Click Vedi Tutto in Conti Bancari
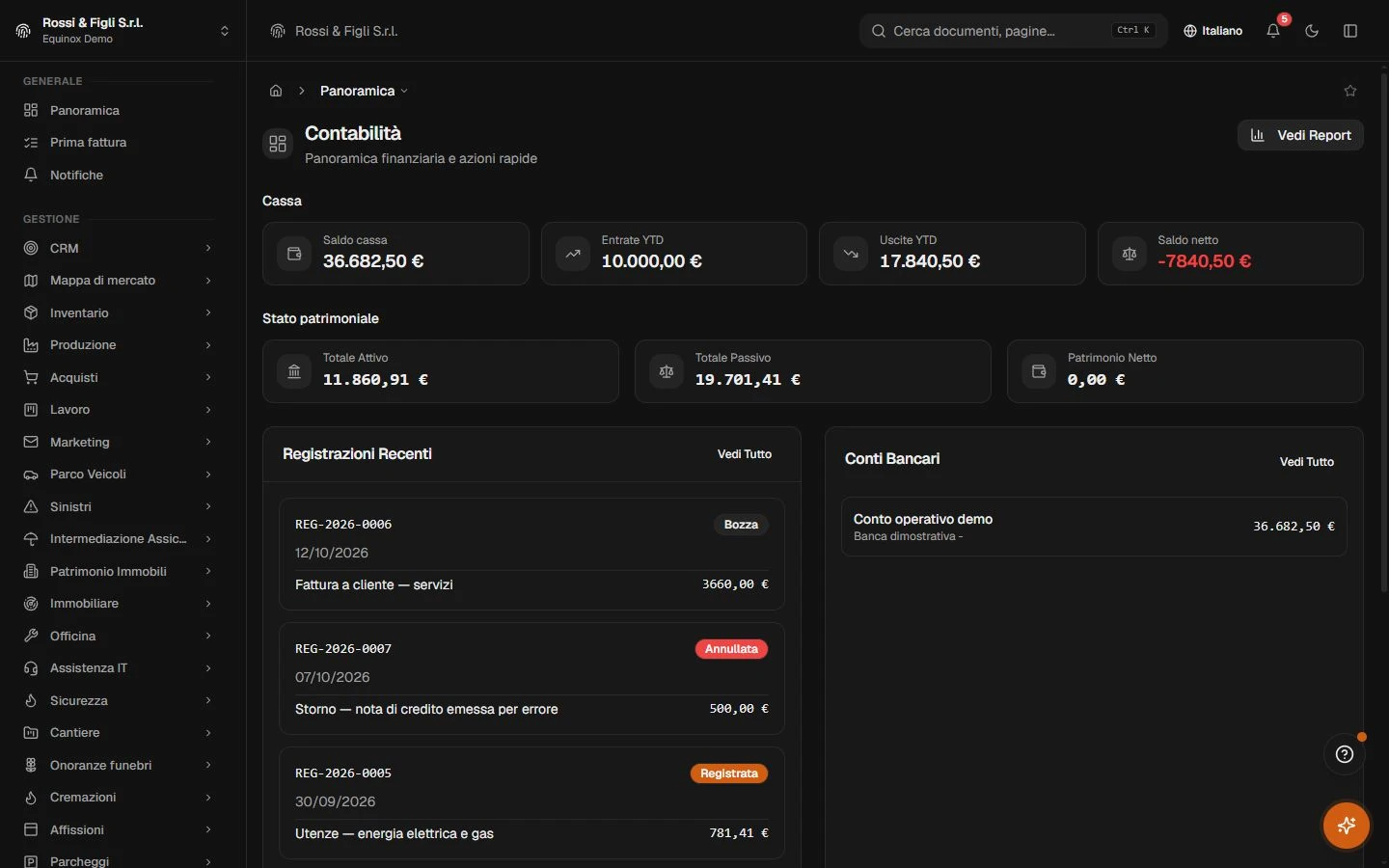This screenshot has height=868, width=1389. pyautogui.click(x=1307, y=462)
